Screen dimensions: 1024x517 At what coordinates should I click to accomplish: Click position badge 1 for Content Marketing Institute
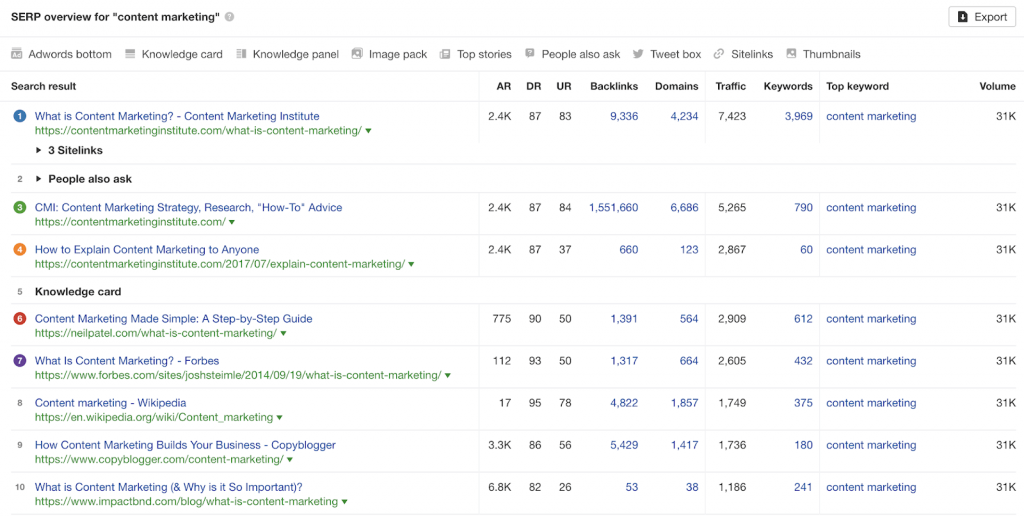(20, 116)
